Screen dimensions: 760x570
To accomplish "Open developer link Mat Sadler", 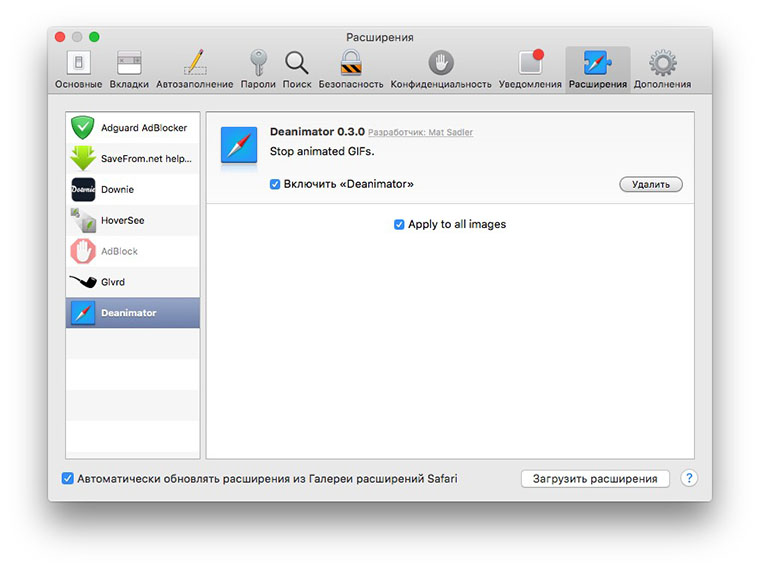I will (420, 132).
